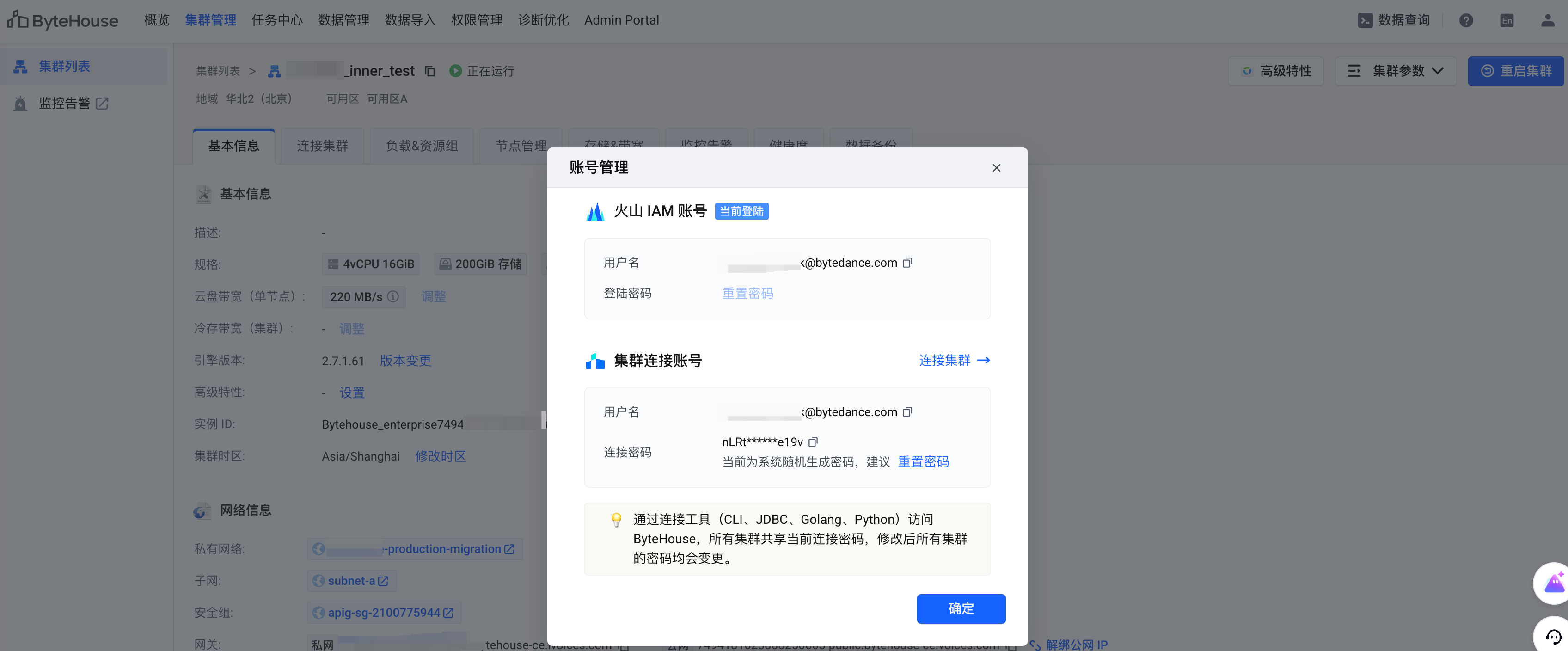Confirm with the 确定 button
Image resolution: width=1568 pixels, height=651 pixels.
coord(961,608)
